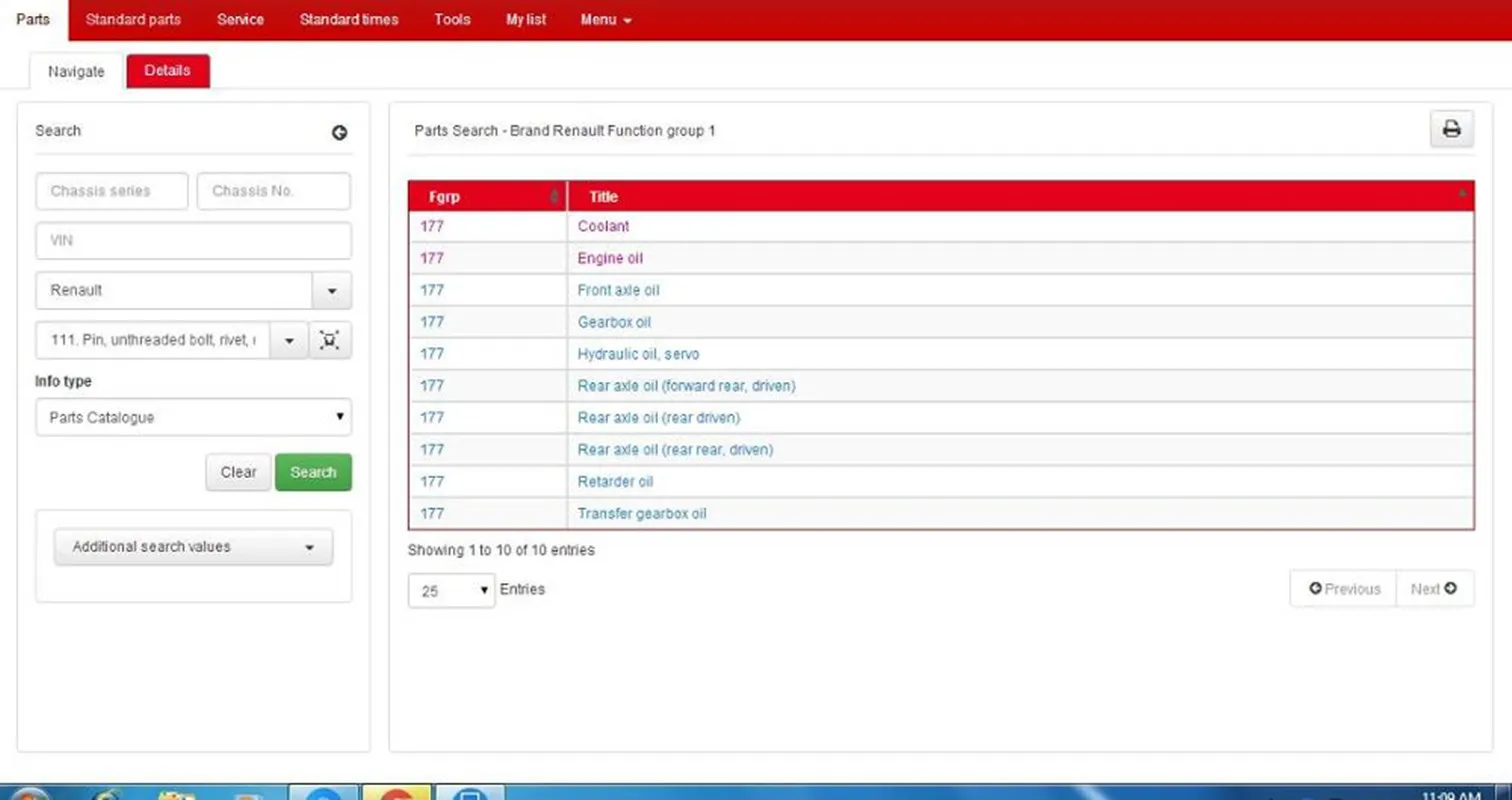Click the 177 code in the Retarder oil row

(x=432, y=482)
